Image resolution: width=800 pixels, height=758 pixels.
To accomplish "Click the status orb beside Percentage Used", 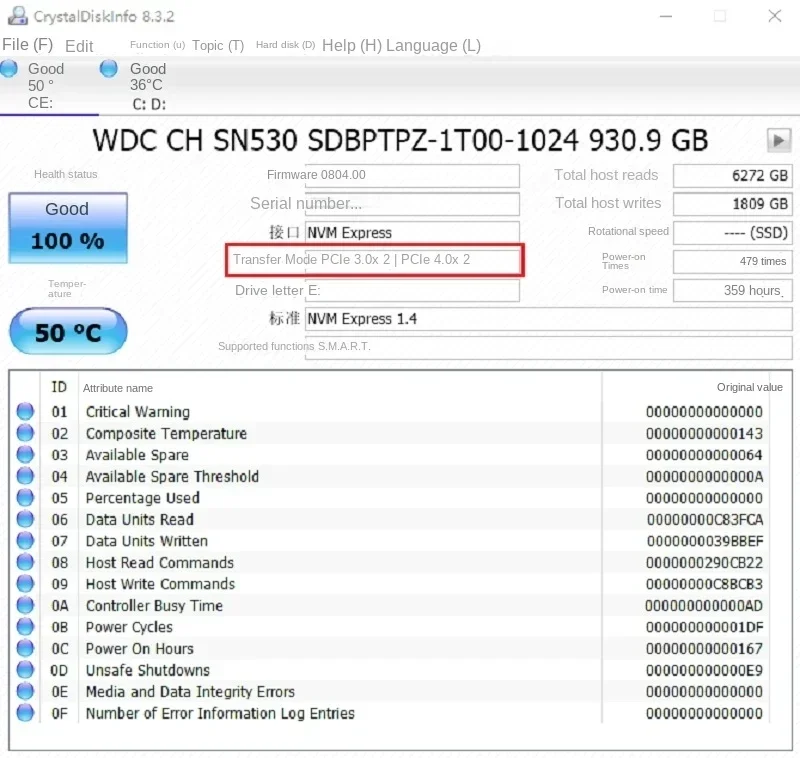I will [x=25, y=497].
